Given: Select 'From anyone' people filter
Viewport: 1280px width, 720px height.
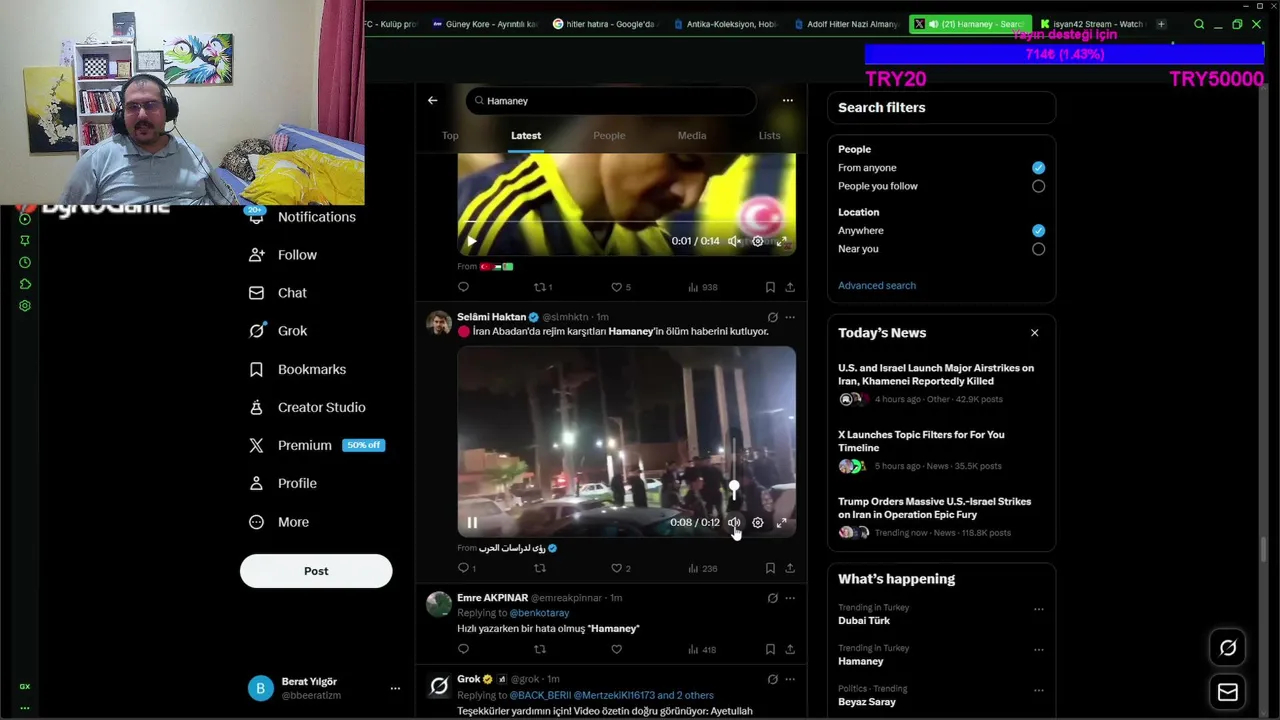Looking at the screenshot, I should click(x=1038, y=168).
